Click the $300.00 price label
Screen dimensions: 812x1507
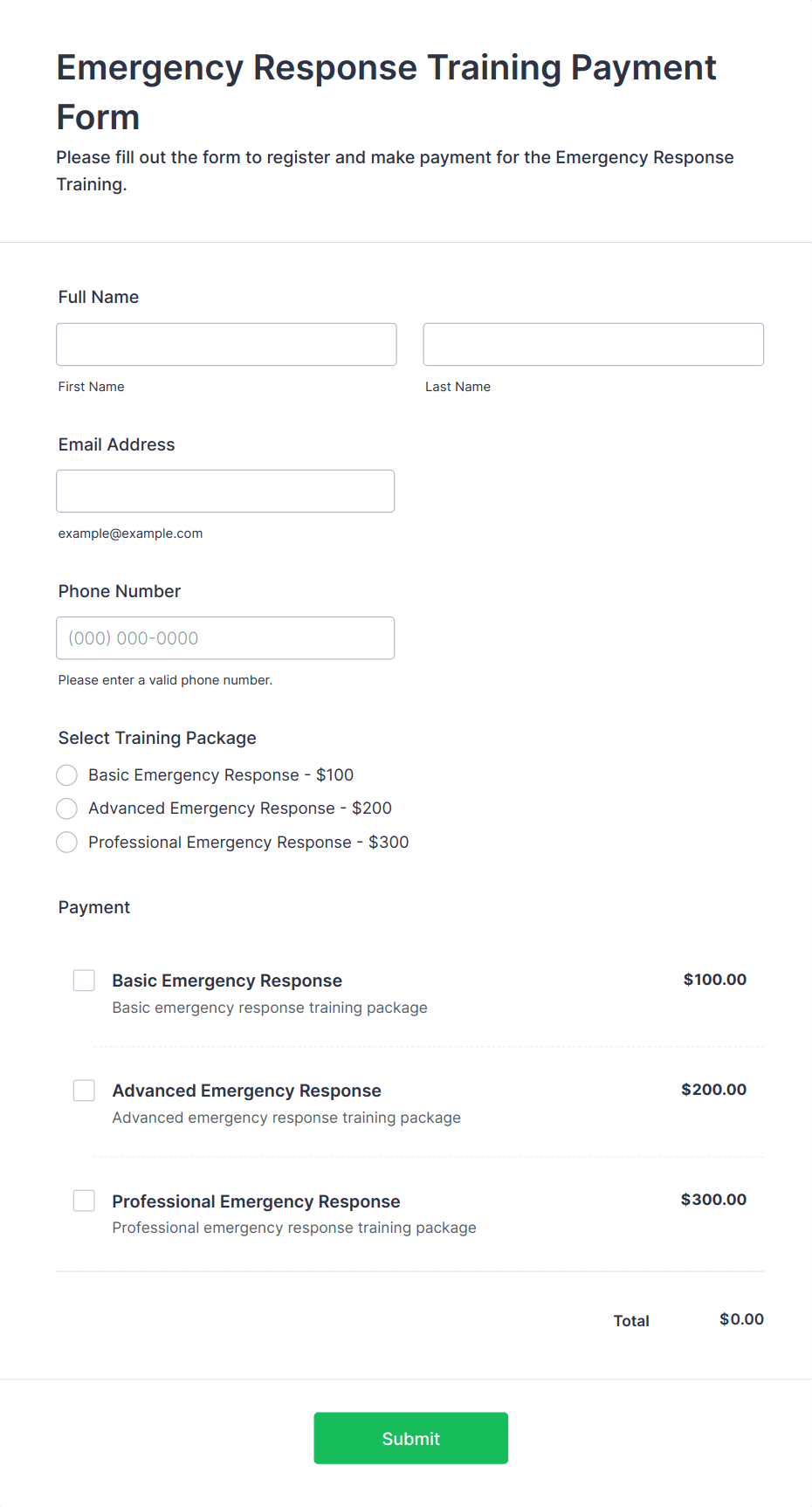(x=714, y=1200)
